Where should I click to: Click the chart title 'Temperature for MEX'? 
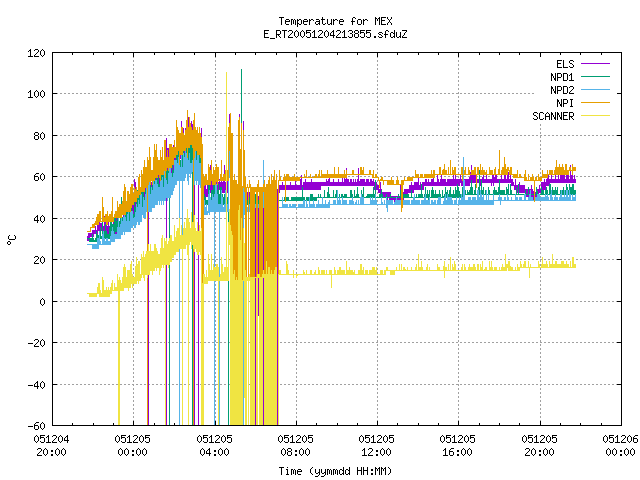(335, 21)
